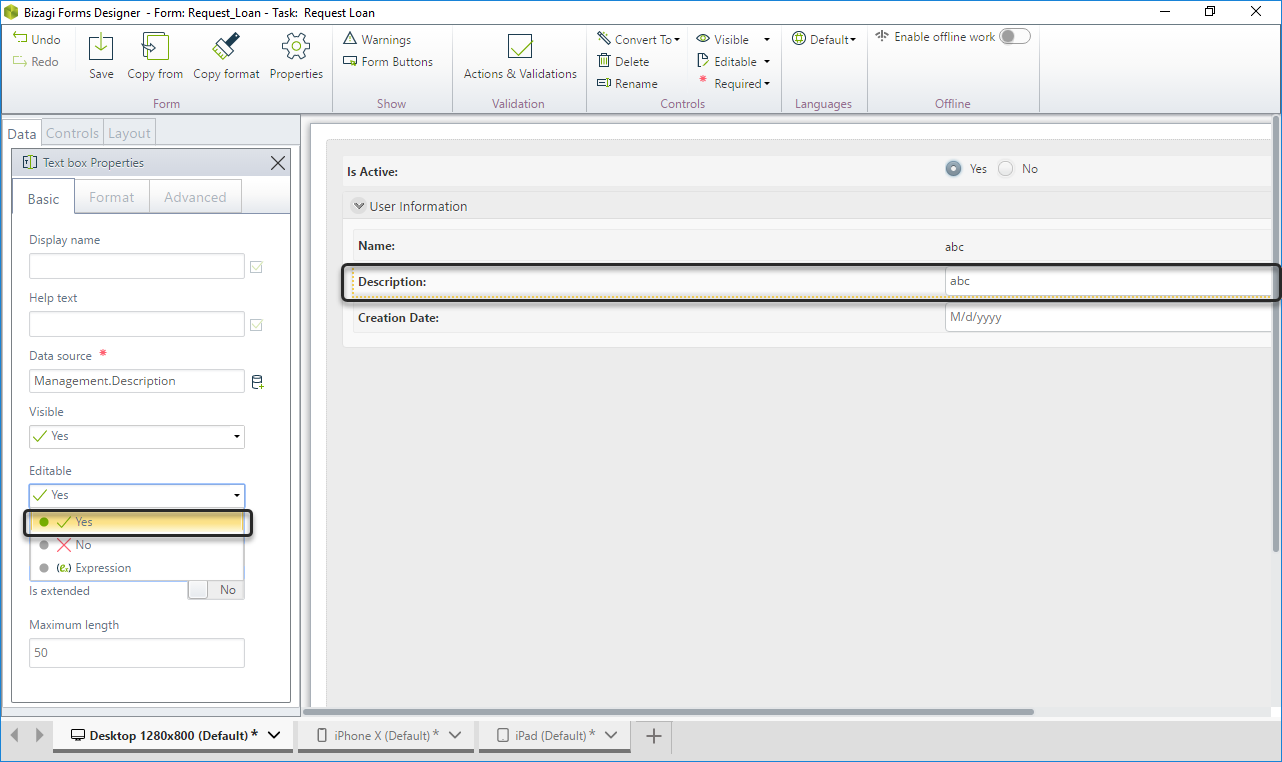Open the Visible property dropdown
Viewport: 1282px width, 762px height.
click(137, 436)
